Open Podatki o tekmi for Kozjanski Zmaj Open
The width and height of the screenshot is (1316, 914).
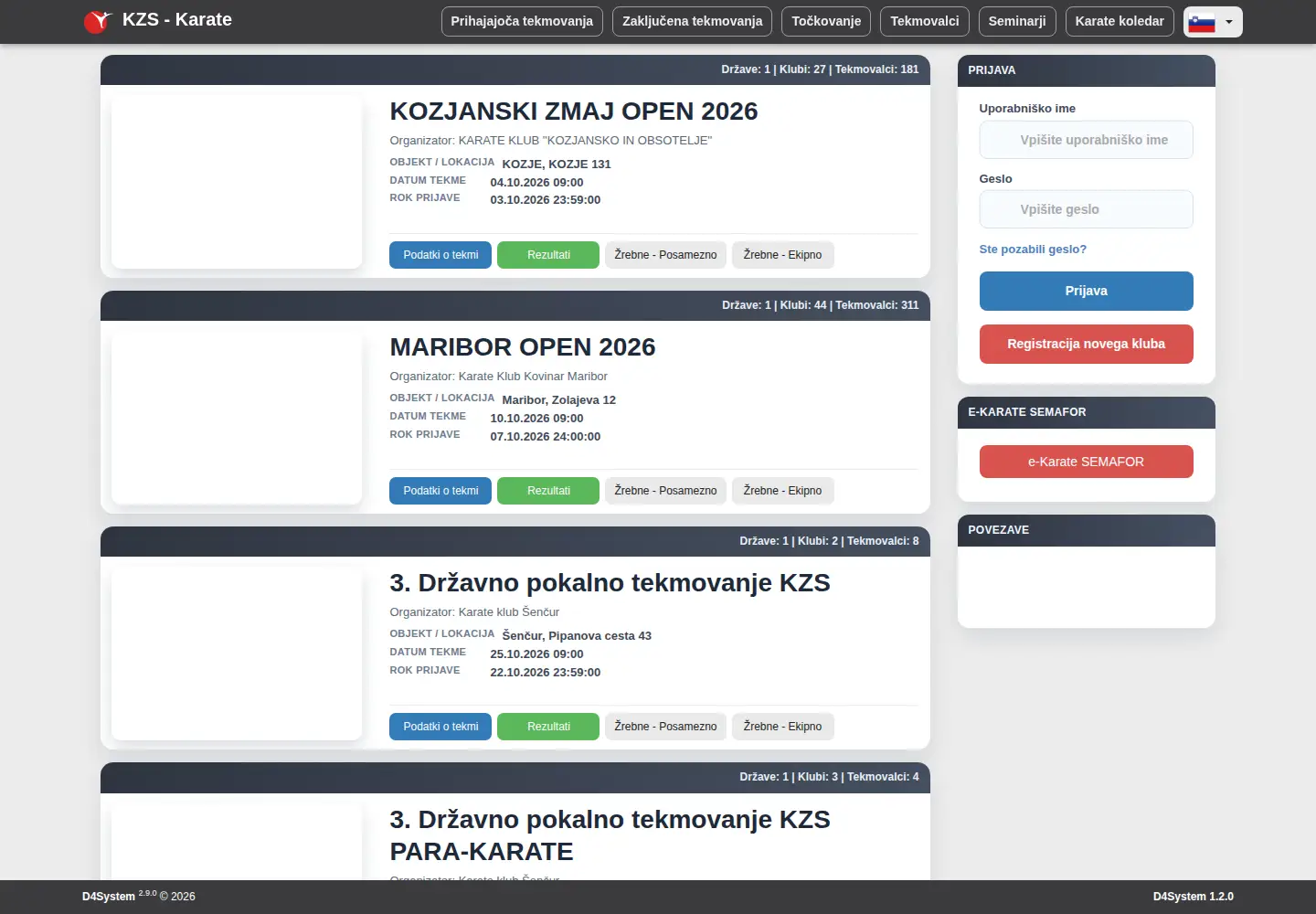(x=440, y=255)
